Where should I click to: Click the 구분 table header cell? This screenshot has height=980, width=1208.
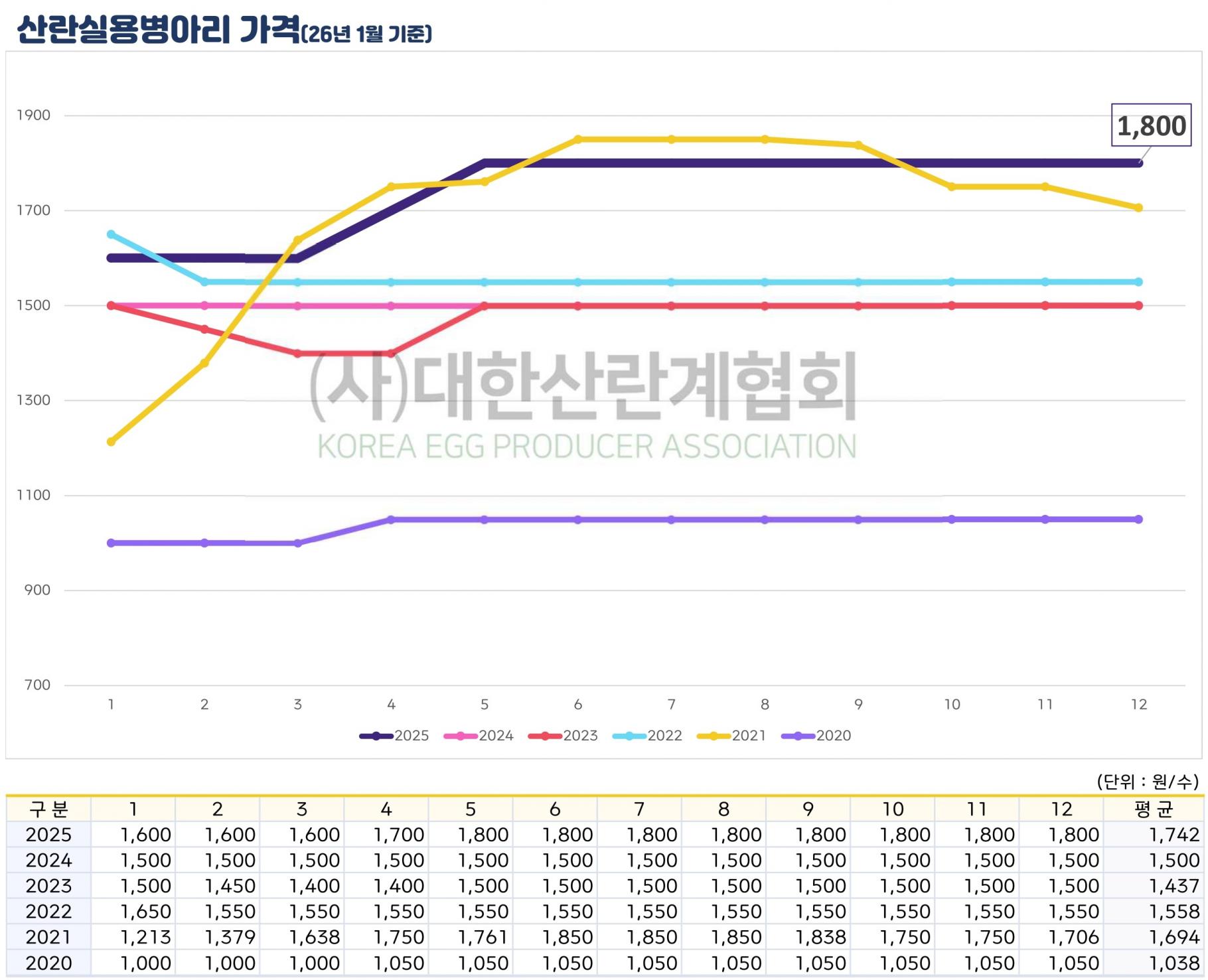(x=48, y=809)
